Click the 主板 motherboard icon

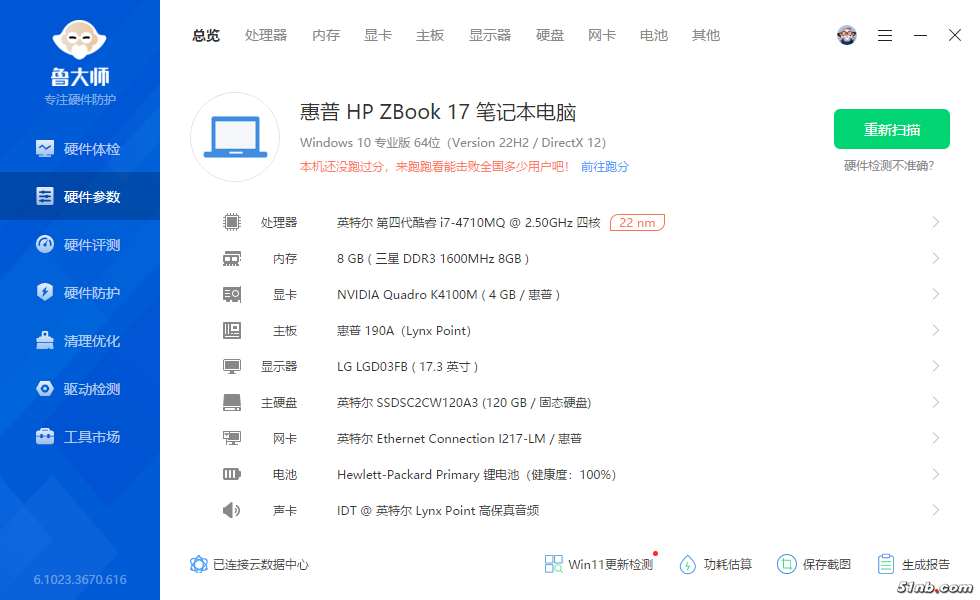(232, 330)
